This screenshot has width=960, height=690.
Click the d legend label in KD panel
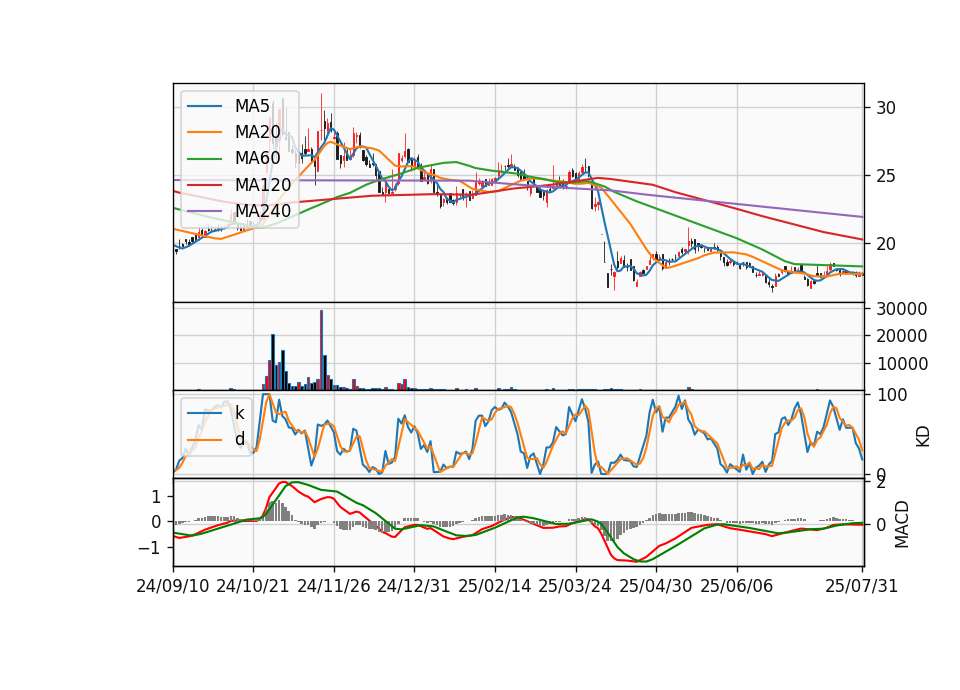click(239, 439)
